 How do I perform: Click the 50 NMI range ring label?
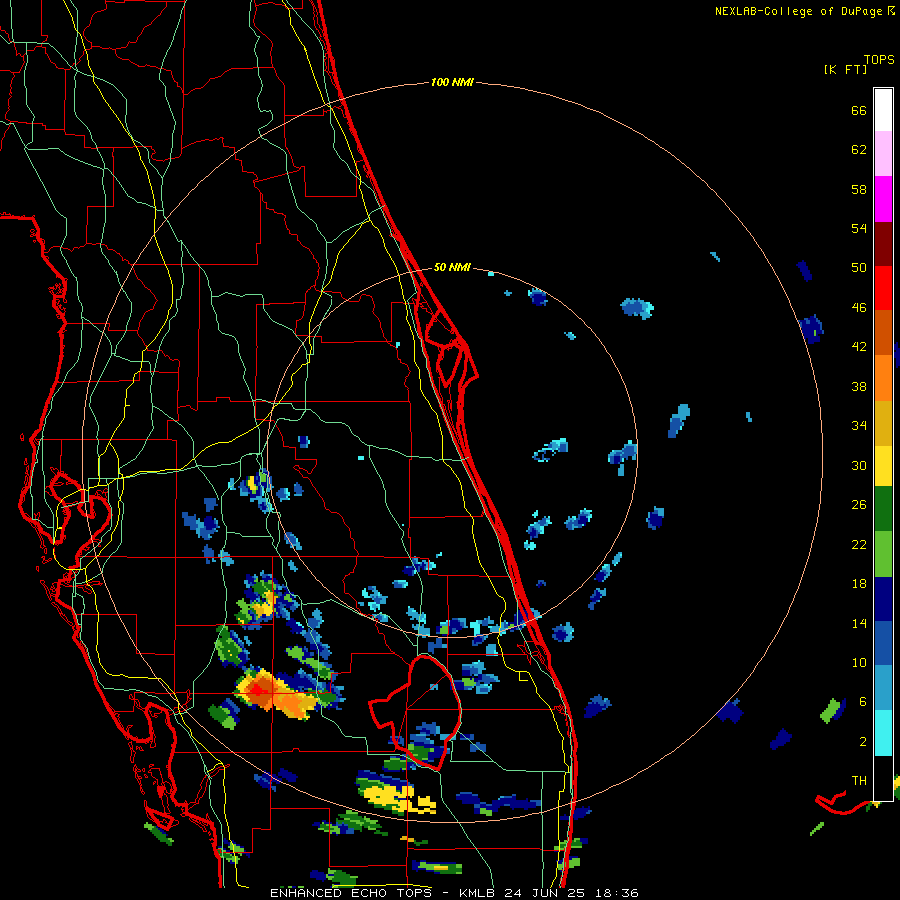point(452,267)
